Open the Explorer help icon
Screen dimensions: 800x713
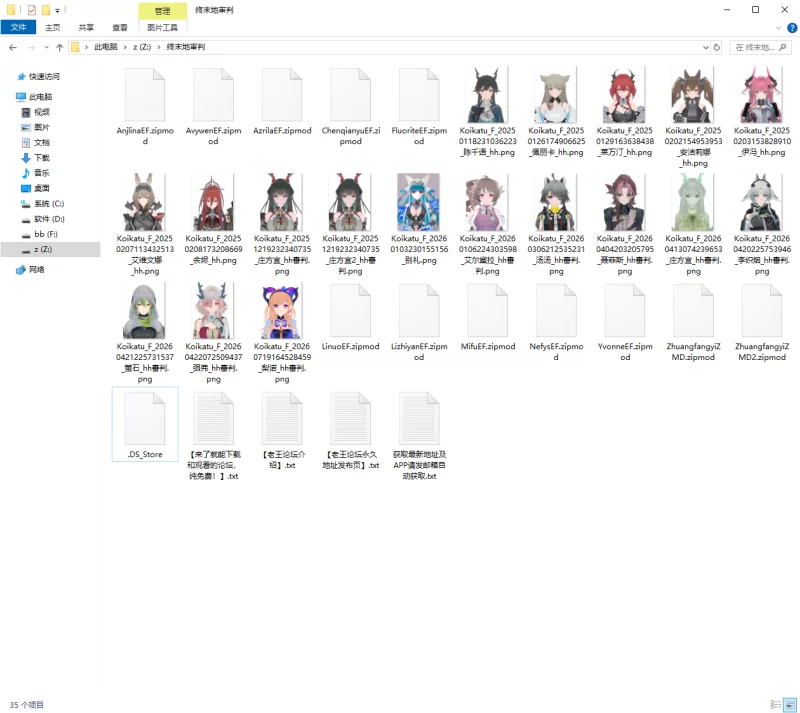coord(792,28)
